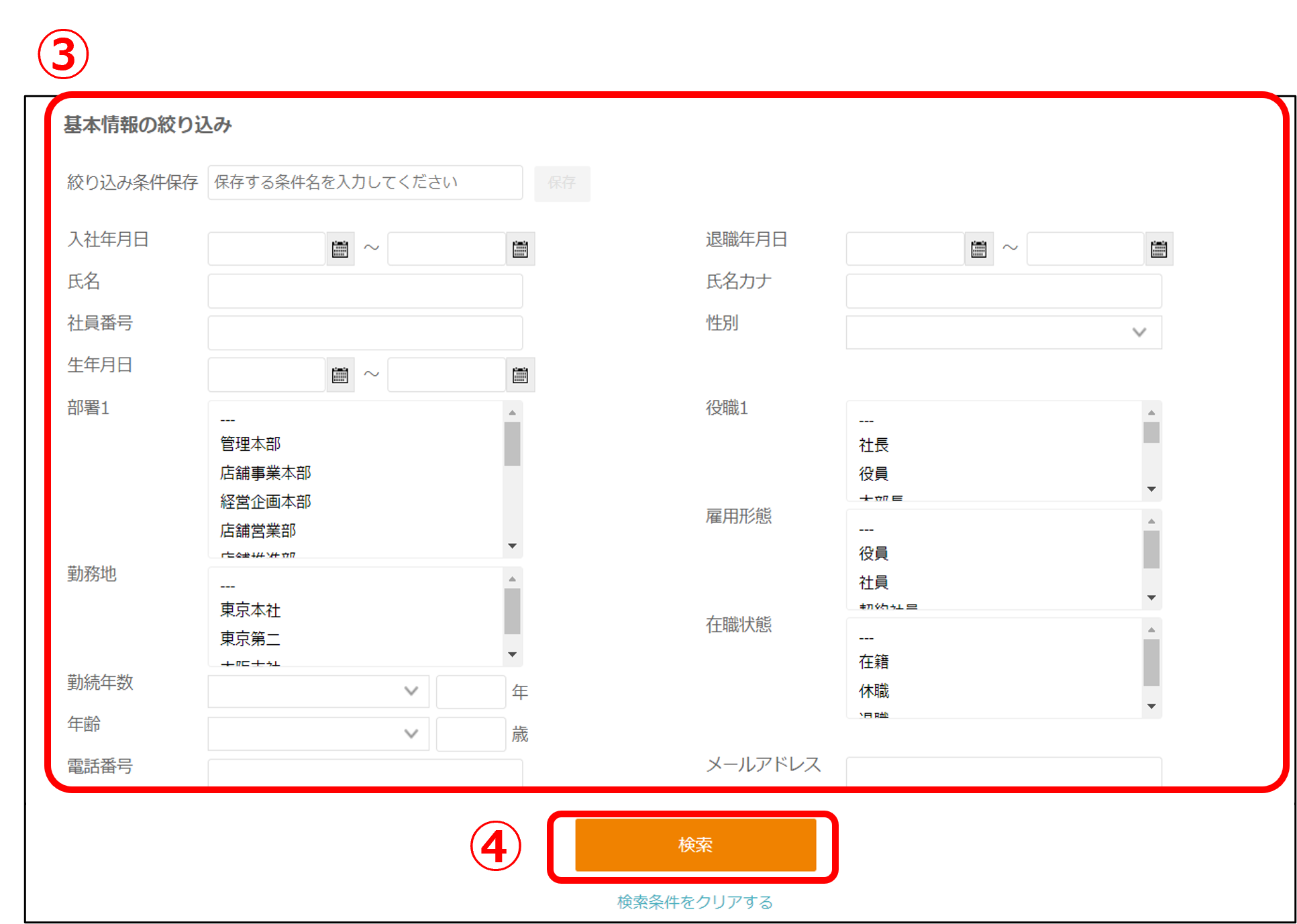Click up arrow of 勤務地 list scrollbar
Image resolution: width=1297 pixels, height=924 pixels.
click(x=513, y=578)
